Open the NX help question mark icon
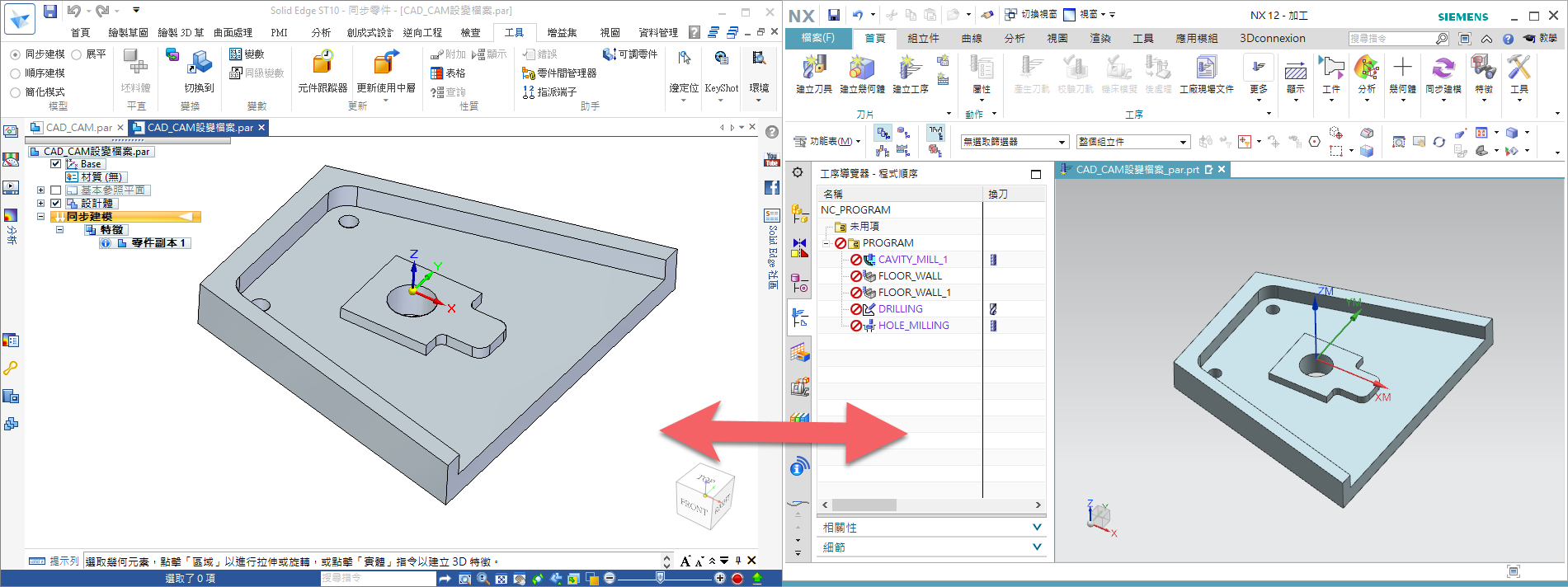This screenshot has width=1568, height=587. (x=1508, y=39)
